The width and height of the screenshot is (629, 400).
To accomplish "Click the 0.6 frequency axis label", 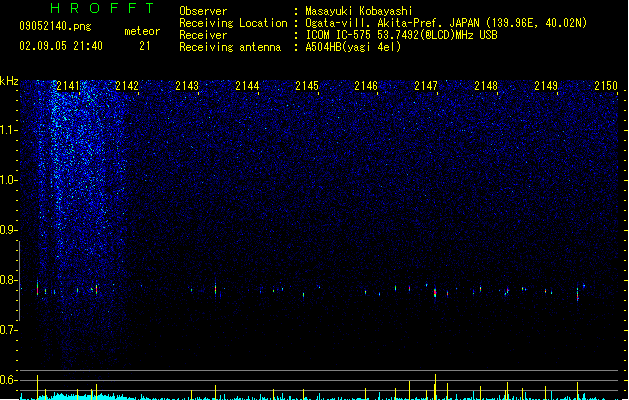I will (8, 380).
